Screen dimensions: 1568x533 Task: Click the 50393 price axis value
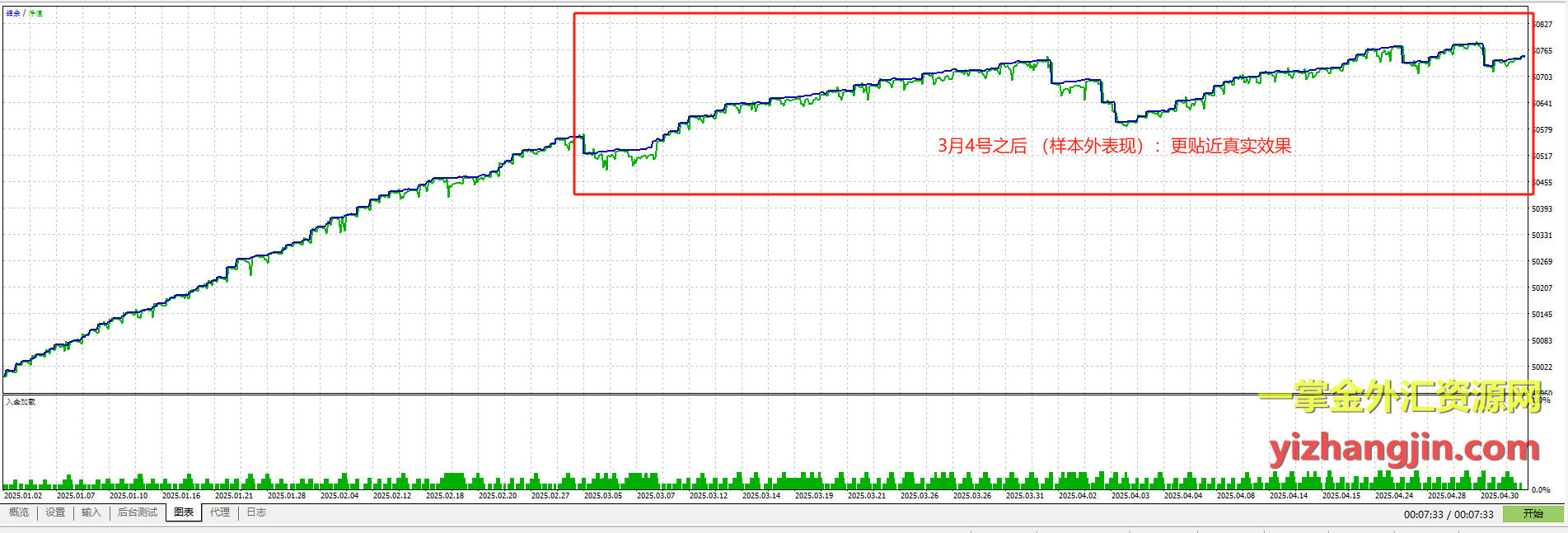click(1542, 209)
